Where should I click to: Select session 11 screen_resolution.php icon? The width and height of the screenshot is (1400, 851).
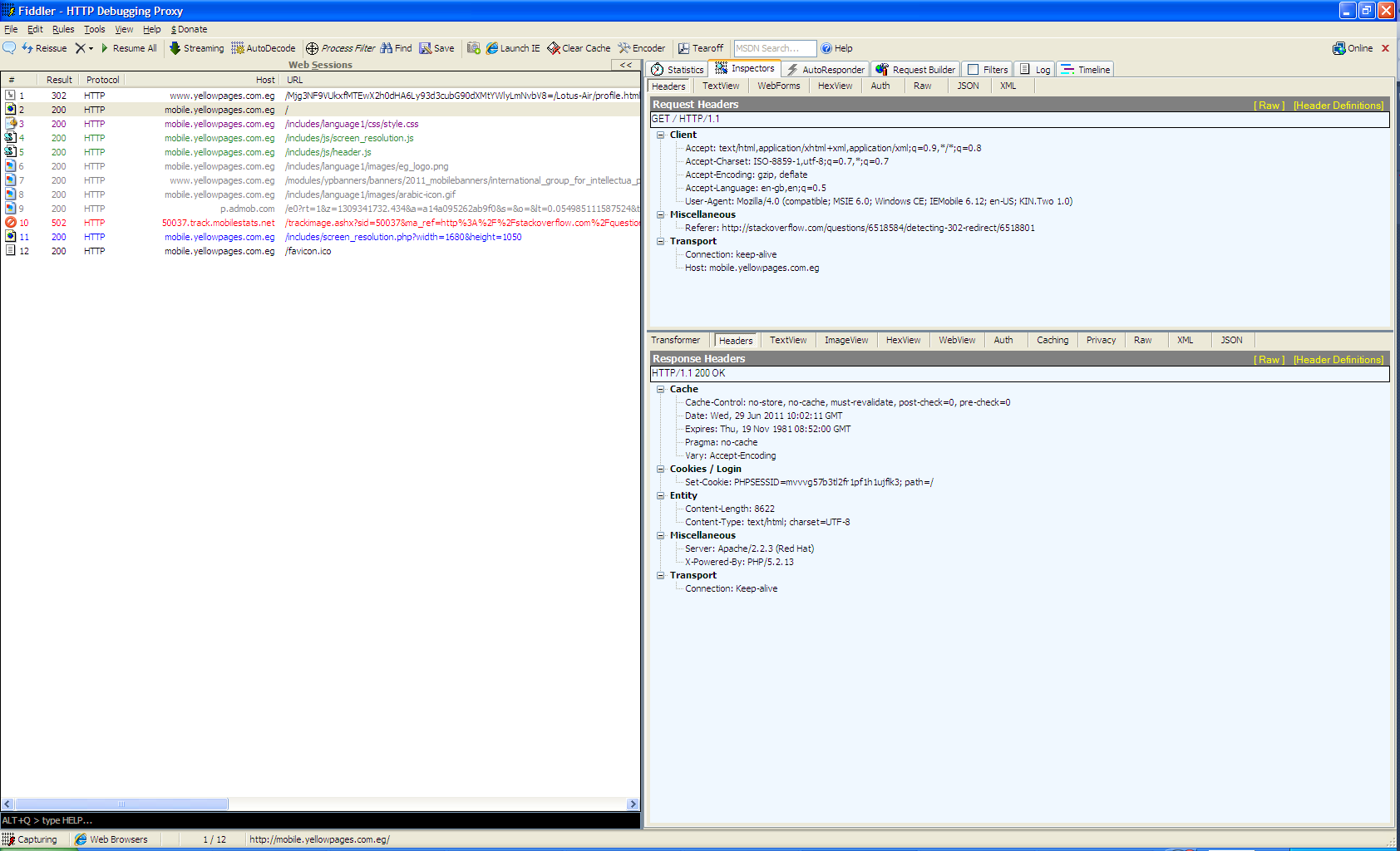tap(11, 237)
